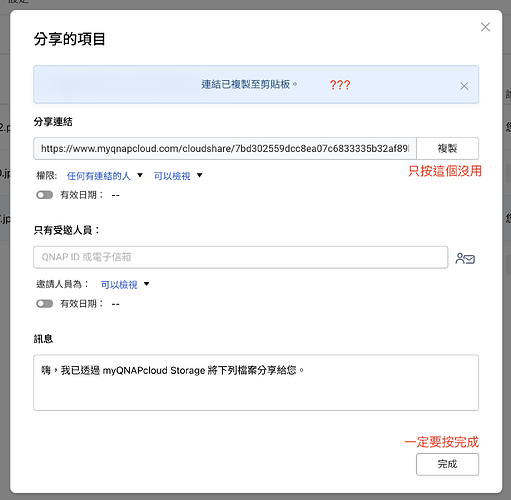Image resolution: width=511 pixels, height=500 pixels.
Task: Click the 只有受邀人員 section label
Action: point(67,230)
